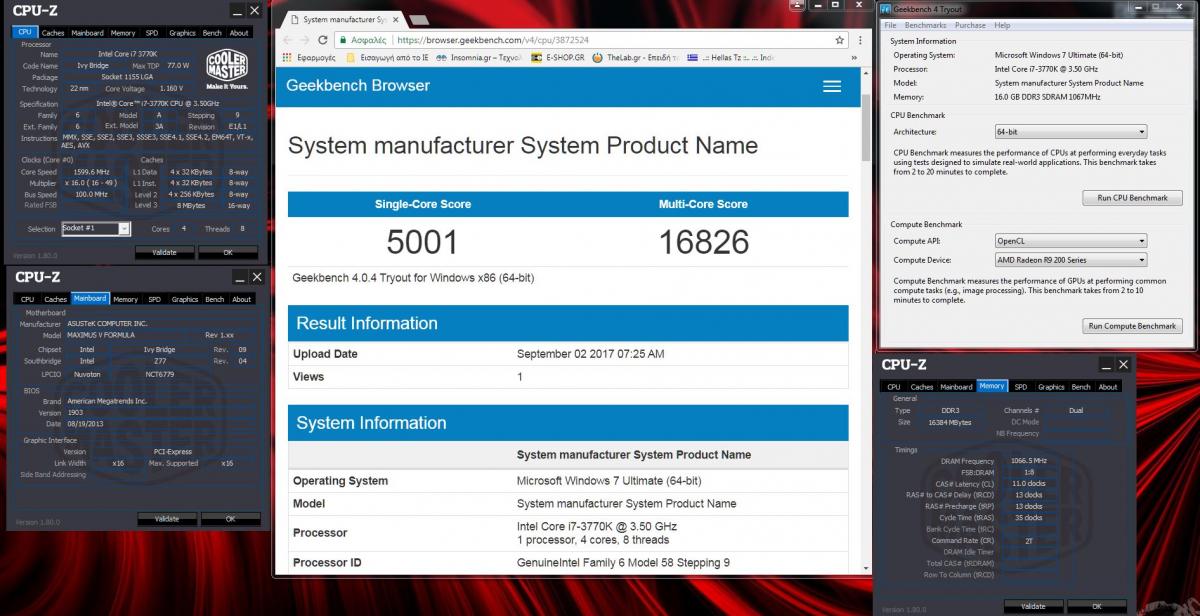Go forward in the Chrome browser
Screen dimensions: 1200x616
tap(305, 40)
